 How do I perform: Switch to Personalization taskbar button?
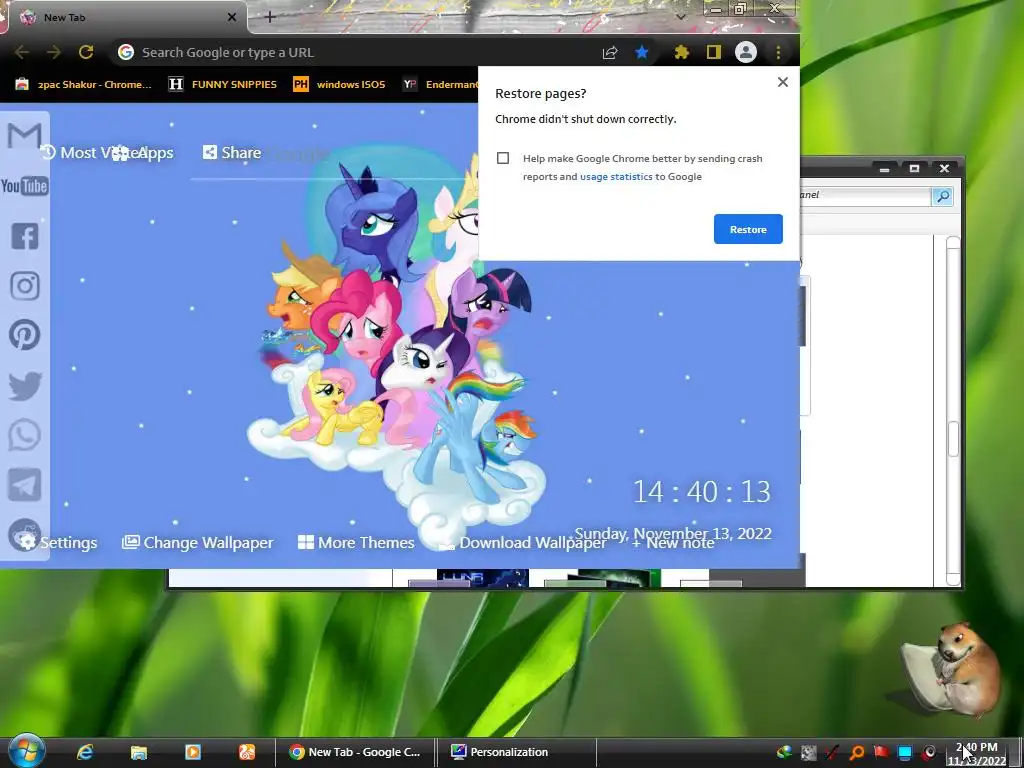516,752
